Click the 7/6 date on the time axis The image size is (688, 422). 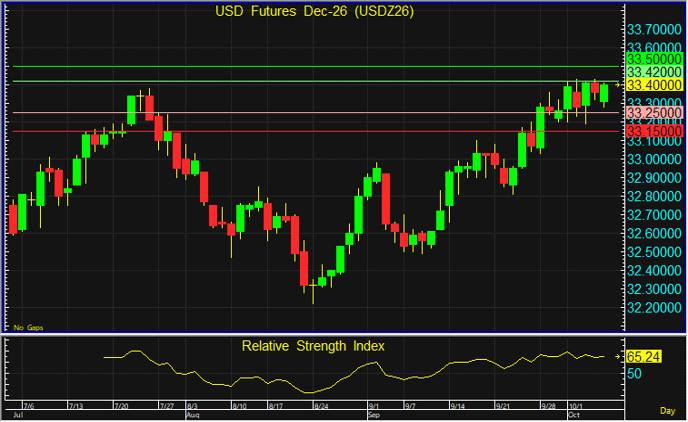29,407
